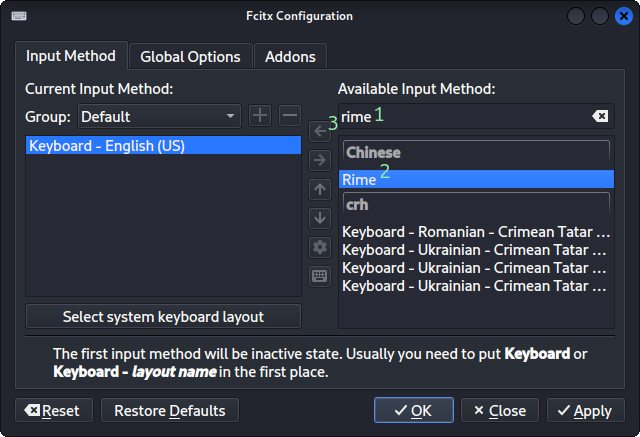Click the remove group minus icon
The width and height of the screenshot is (640, 437).
[289, 116]
